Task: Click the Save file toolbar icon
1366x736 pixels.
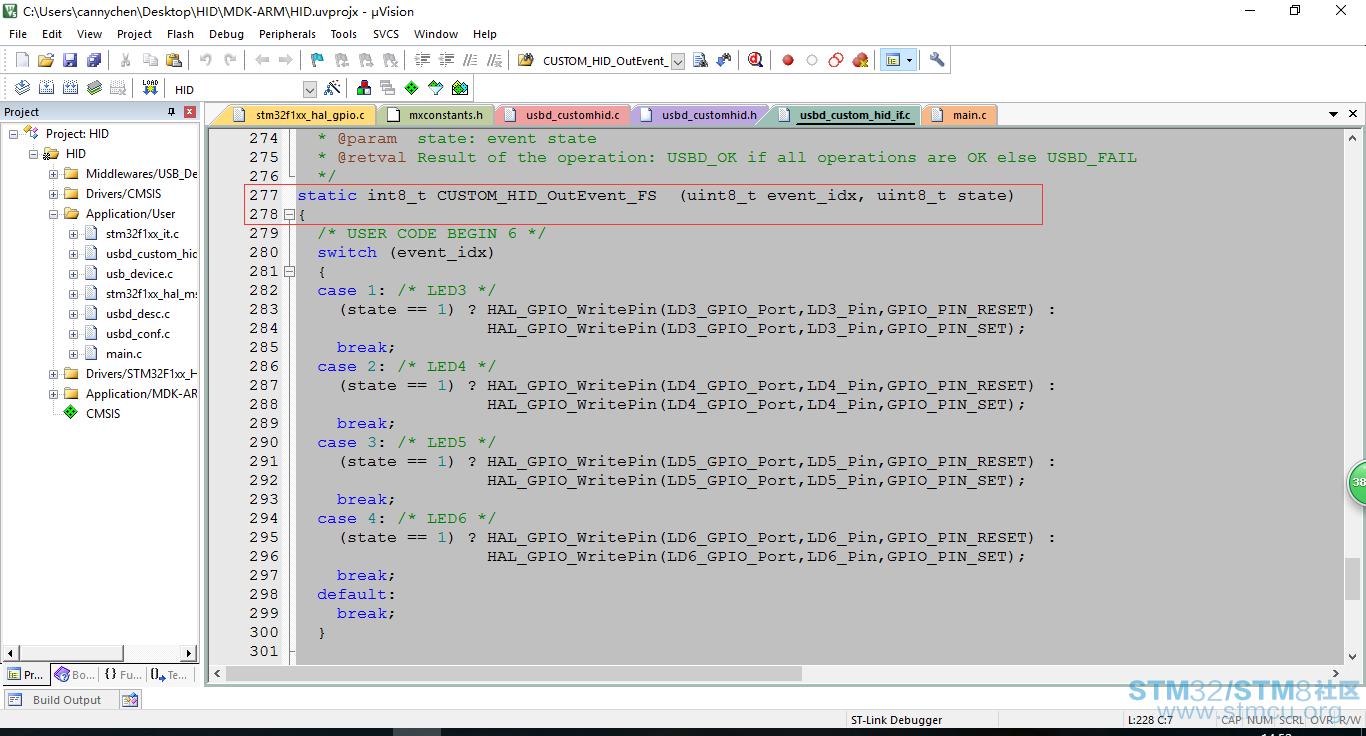Action: point(70,60)
